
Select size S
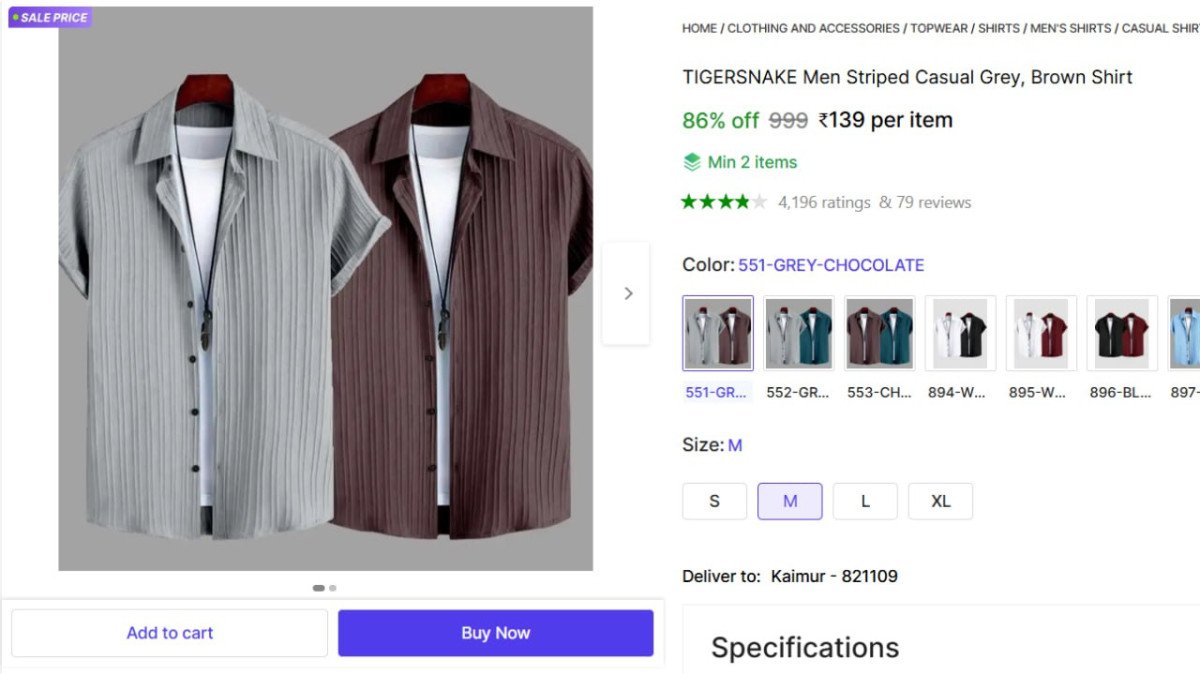714,500
